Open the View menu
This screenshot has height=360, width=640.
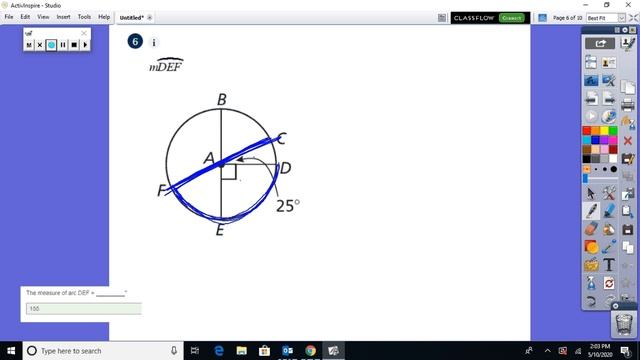43,17
